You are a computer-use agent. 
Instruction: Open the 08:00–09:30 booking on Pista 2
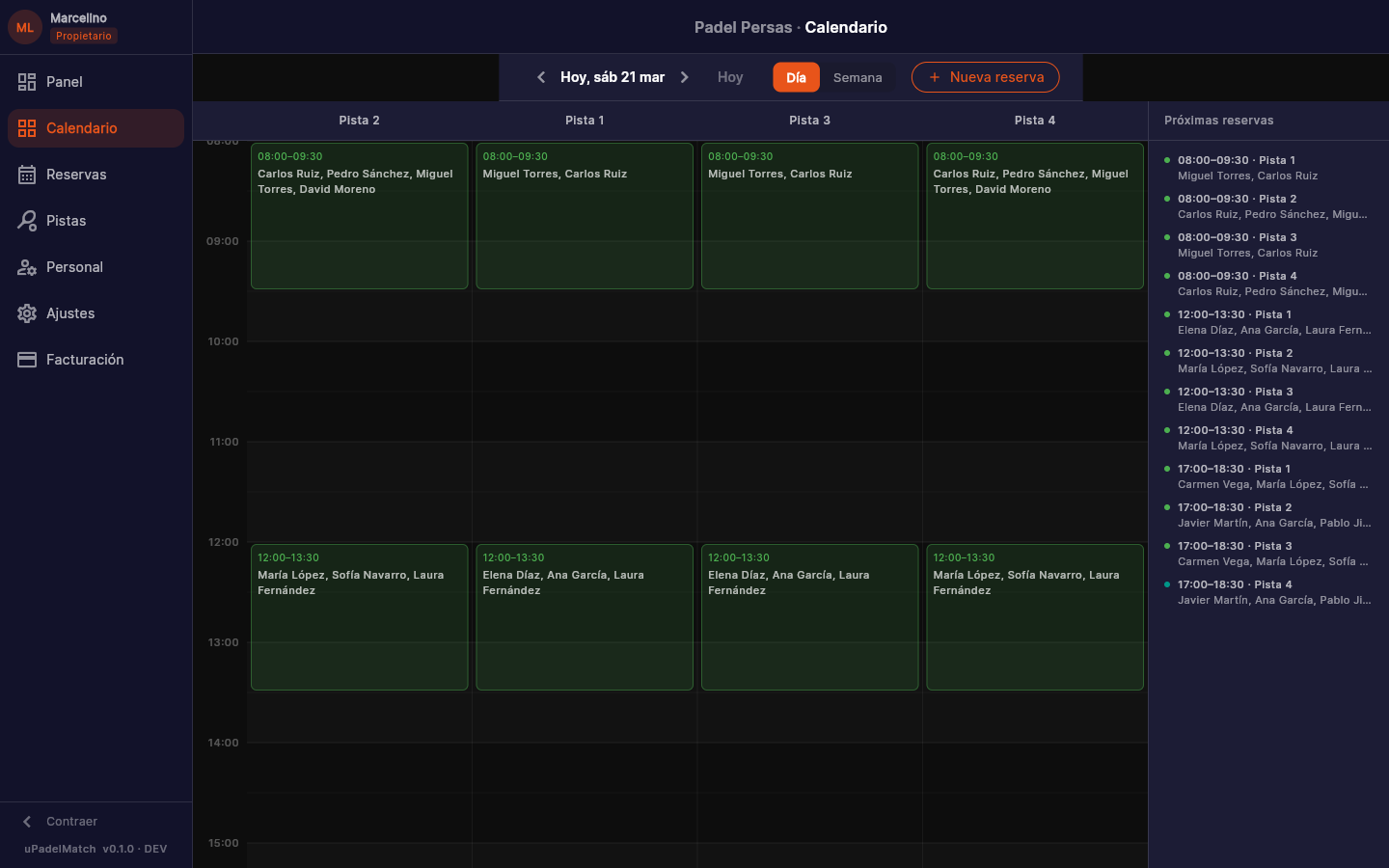359,216
